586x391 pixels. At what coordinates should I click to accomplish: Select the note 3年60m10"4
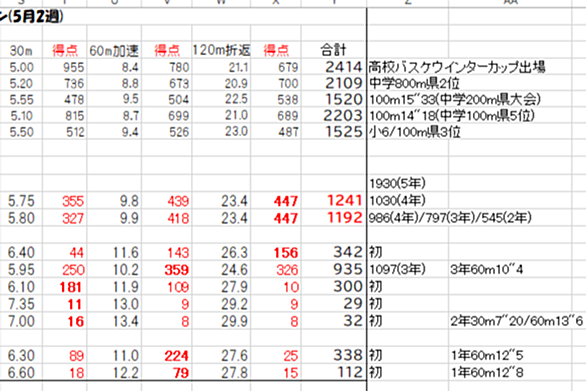487,269
